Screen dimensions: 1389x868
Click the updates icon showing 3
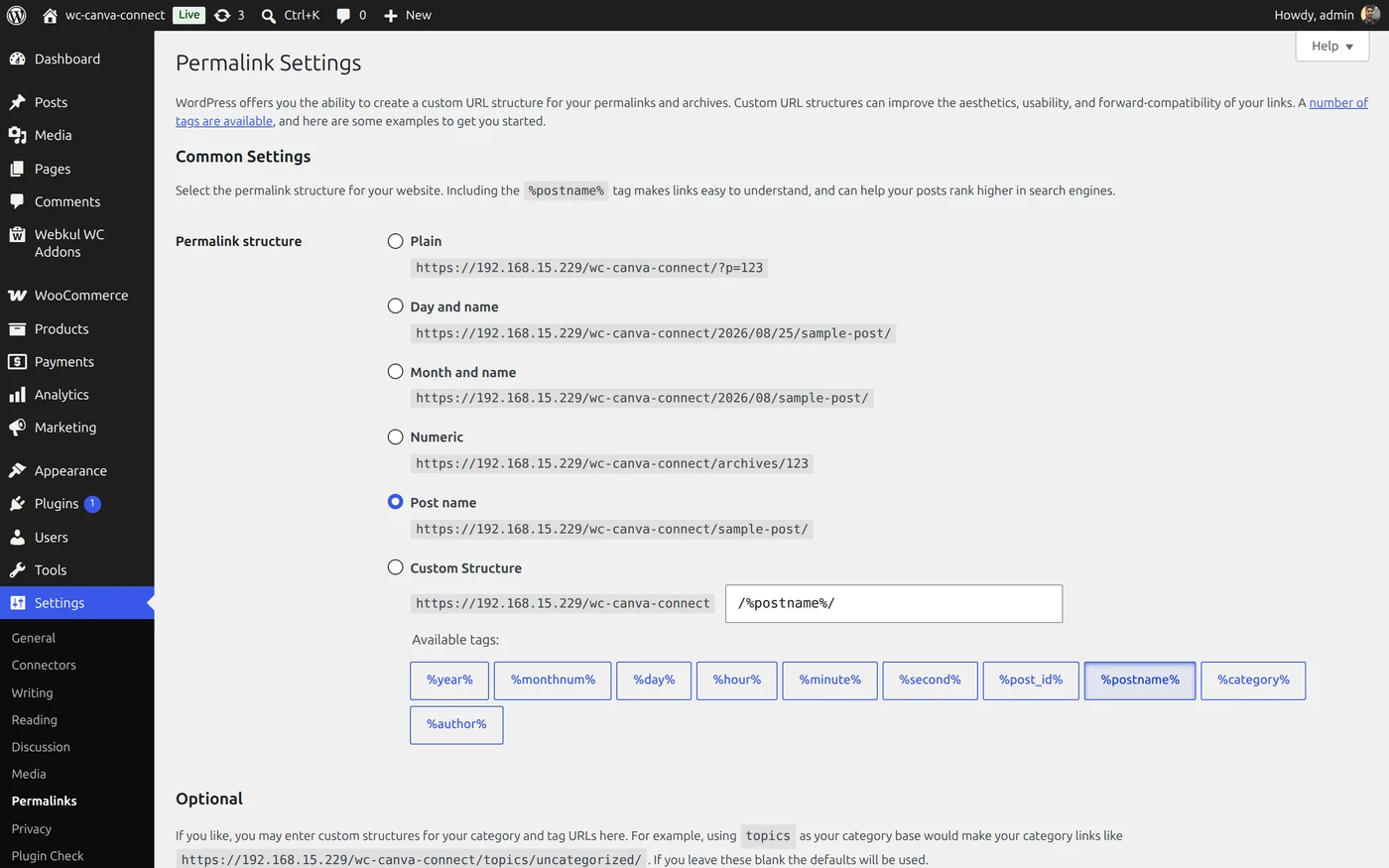tap(222, 15)
